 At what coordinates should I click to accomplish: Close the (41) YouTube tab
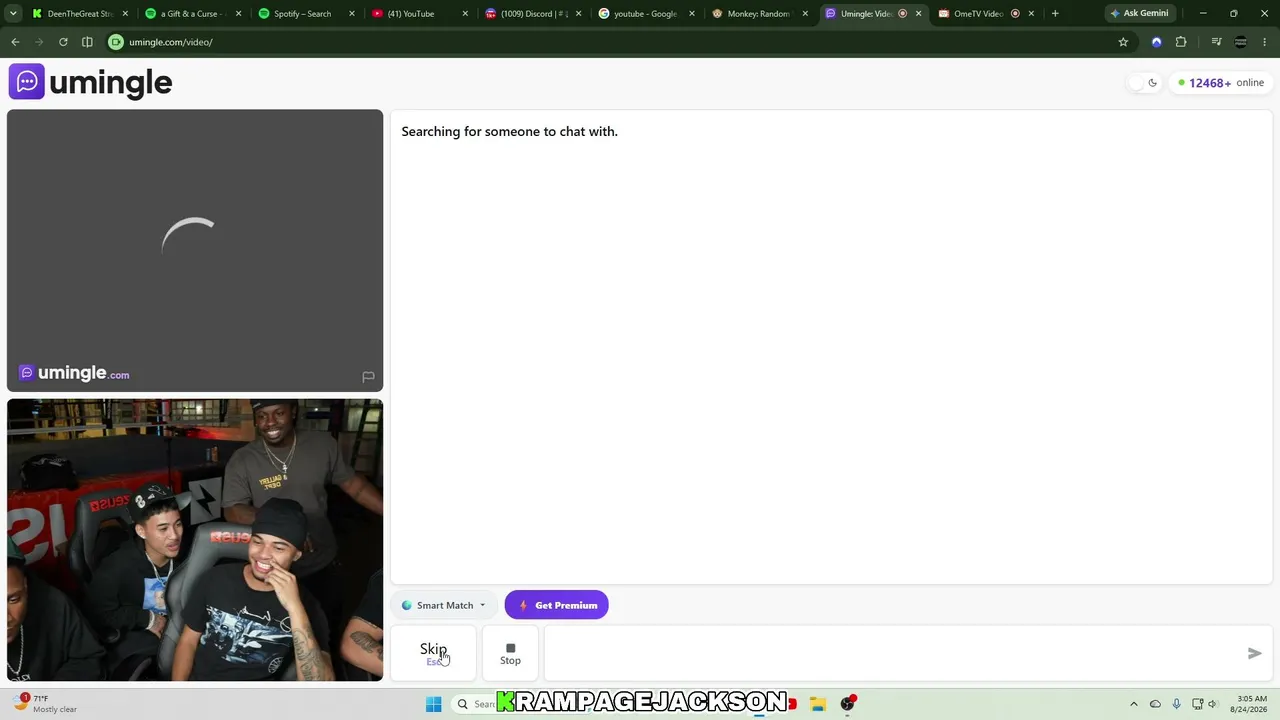coord(465,14)
